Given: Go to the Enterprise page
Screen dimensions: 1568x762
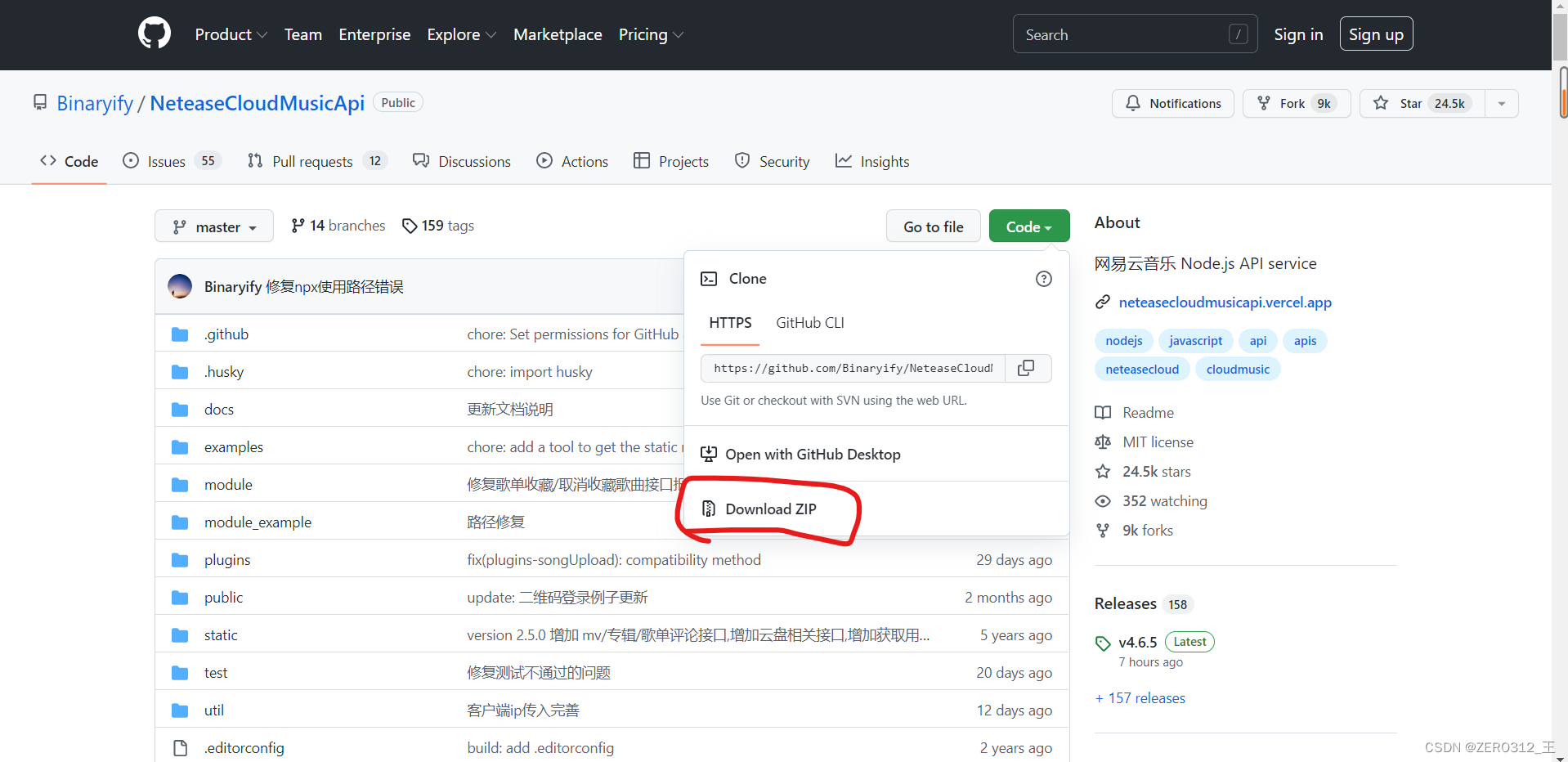Looking at the screenshot, I should click(374, 35).
